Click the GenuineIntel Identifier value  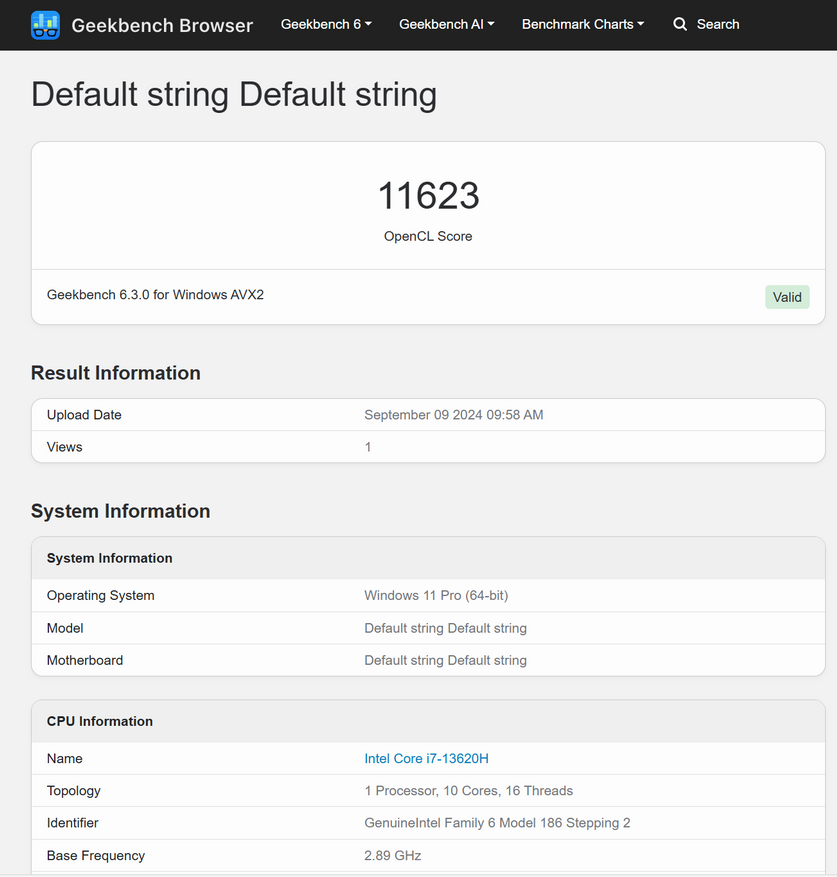tap(497, 823)
